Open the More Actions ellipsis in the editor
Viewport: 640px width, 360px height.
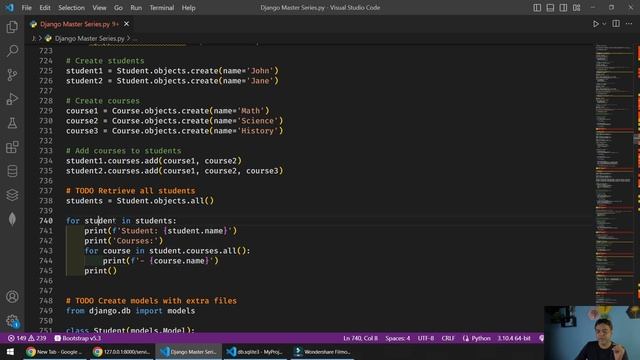(x=629, y=24)
